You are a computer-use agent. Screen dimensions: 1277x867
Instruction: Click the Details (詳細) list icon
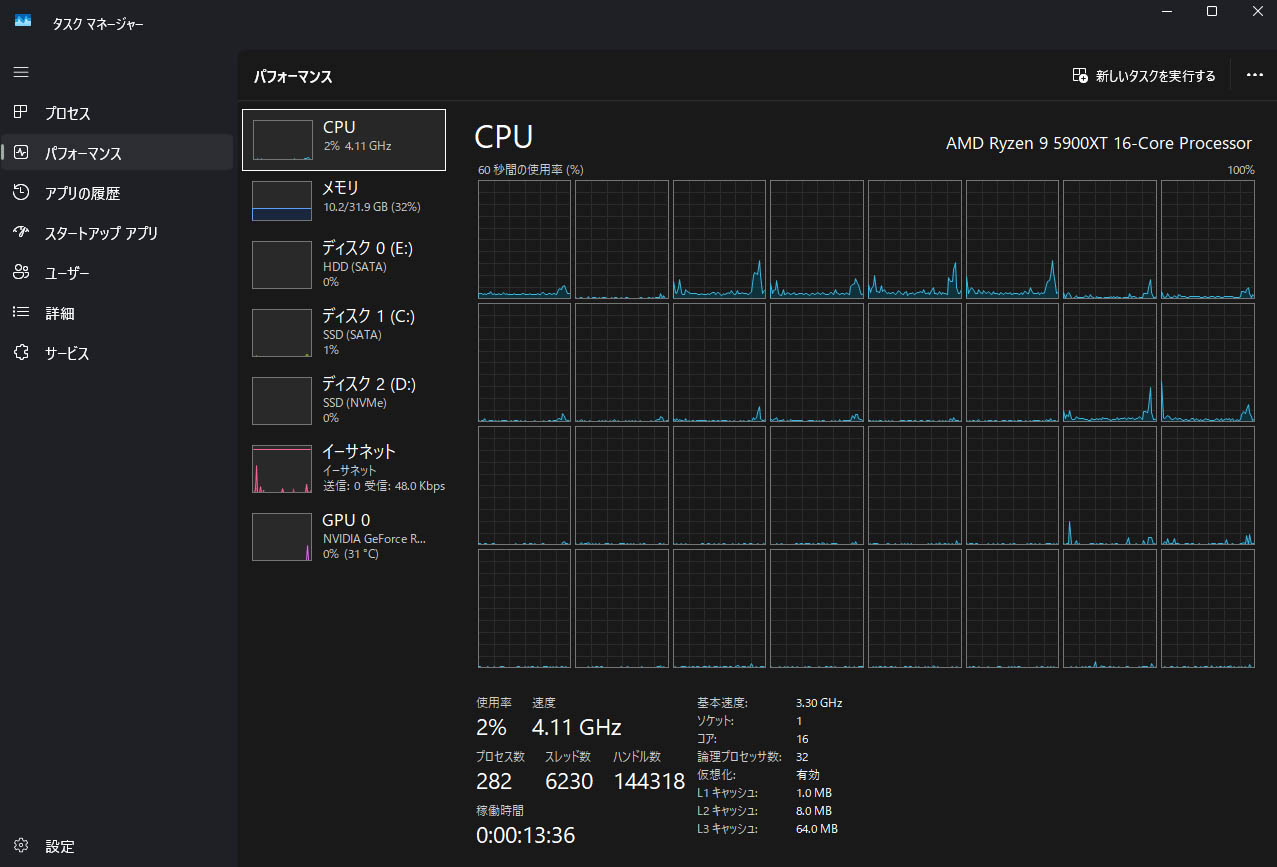point(21,313)
